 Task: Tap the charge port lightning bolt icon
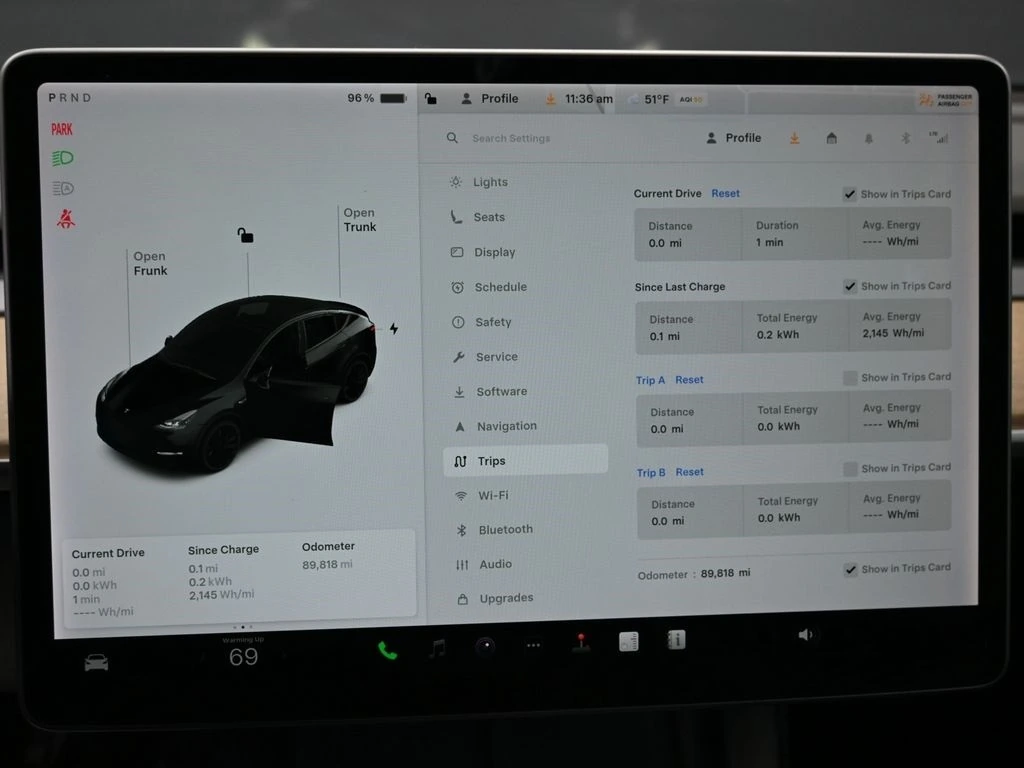pyautogui.click(x=394, y=328)
